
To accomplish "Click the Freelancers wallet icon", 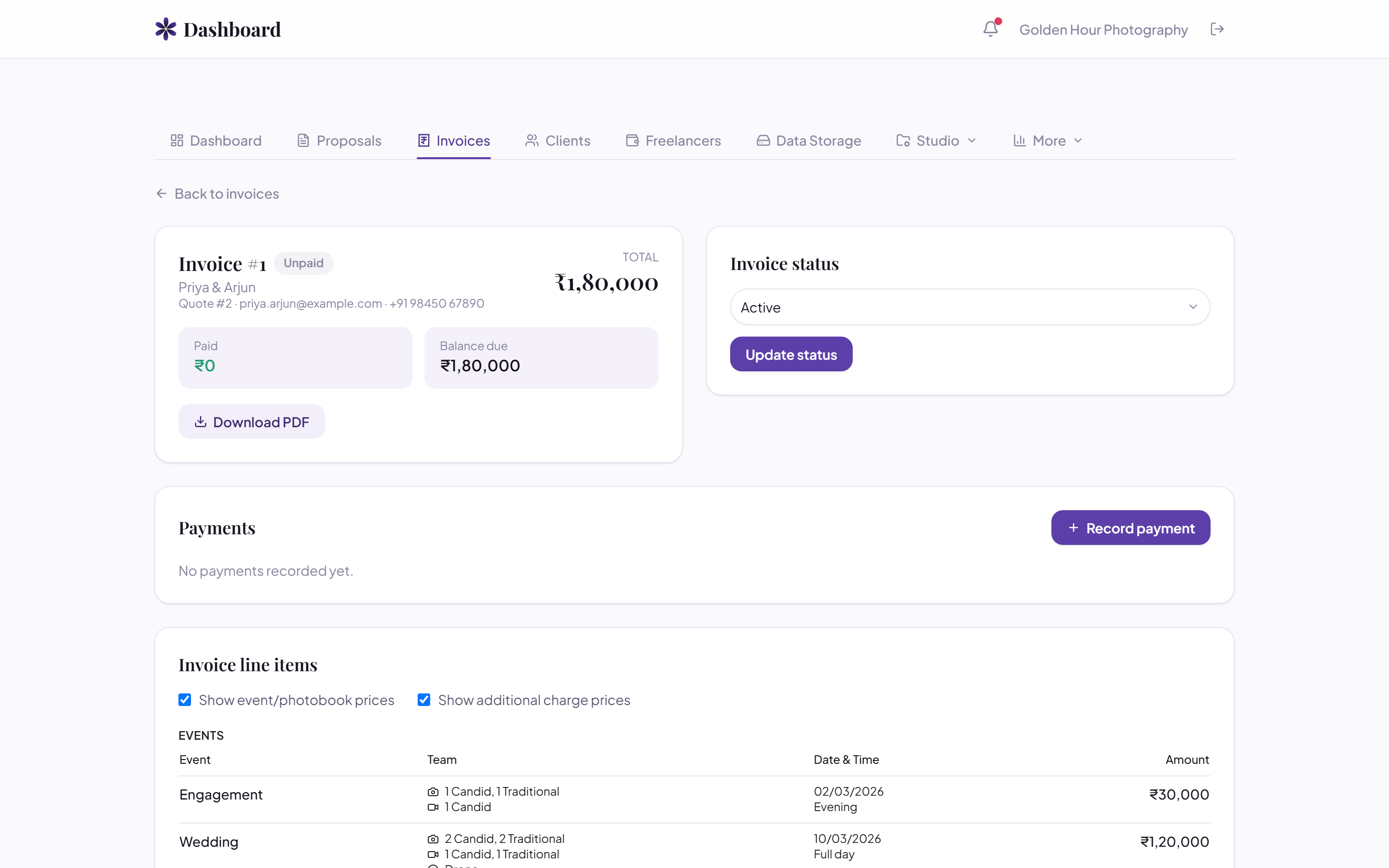I will pyautogui.click(x=632, y=141).
